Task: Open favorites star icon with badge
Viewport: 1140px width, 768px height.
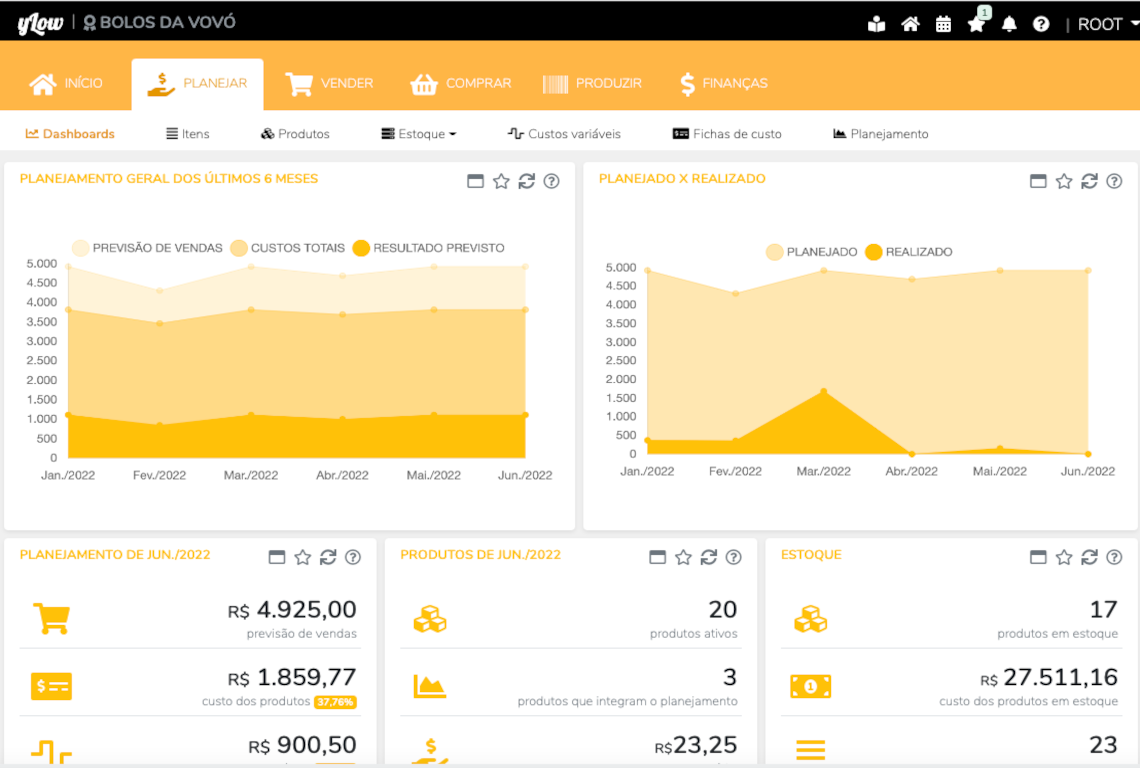Action: pyautogui.click(x=976, y=24)
